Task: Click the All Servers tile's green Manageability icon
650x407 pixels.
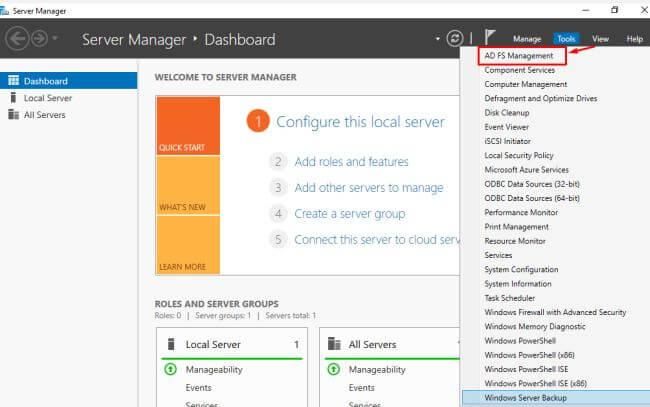Action: (335, 369)
